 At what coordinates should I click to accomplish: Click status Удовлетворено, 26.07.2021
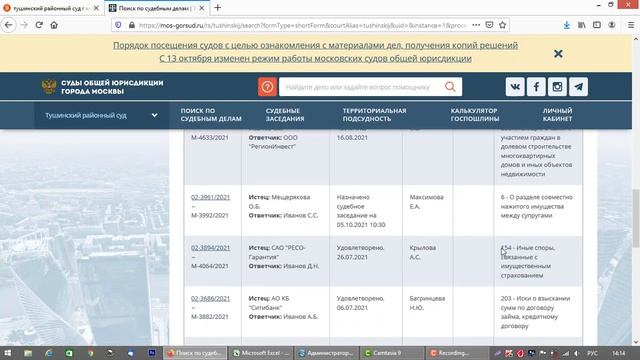360,252
